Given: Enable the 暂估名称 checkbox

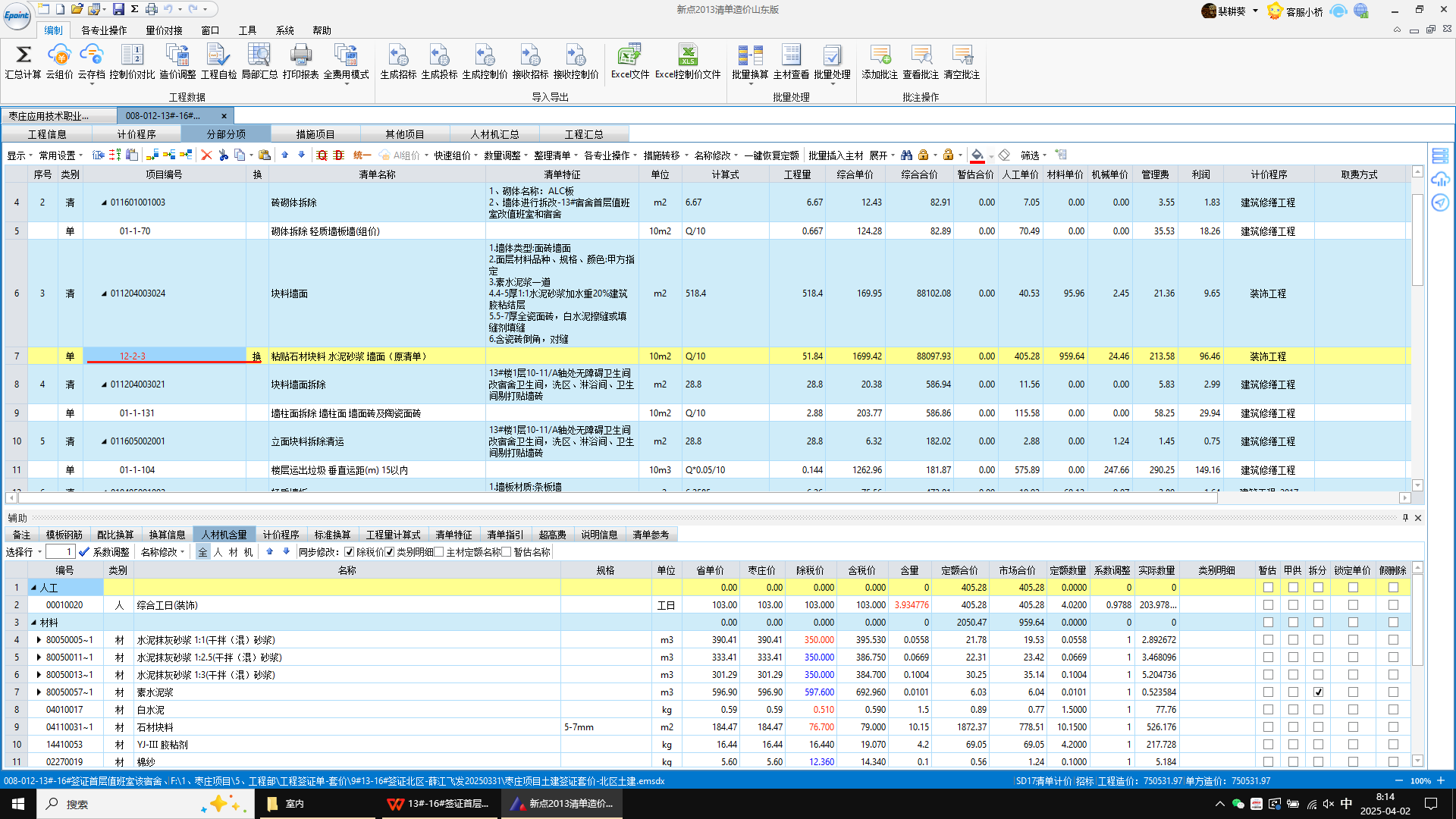Looking at the screenshot, I should coord(507,552).
